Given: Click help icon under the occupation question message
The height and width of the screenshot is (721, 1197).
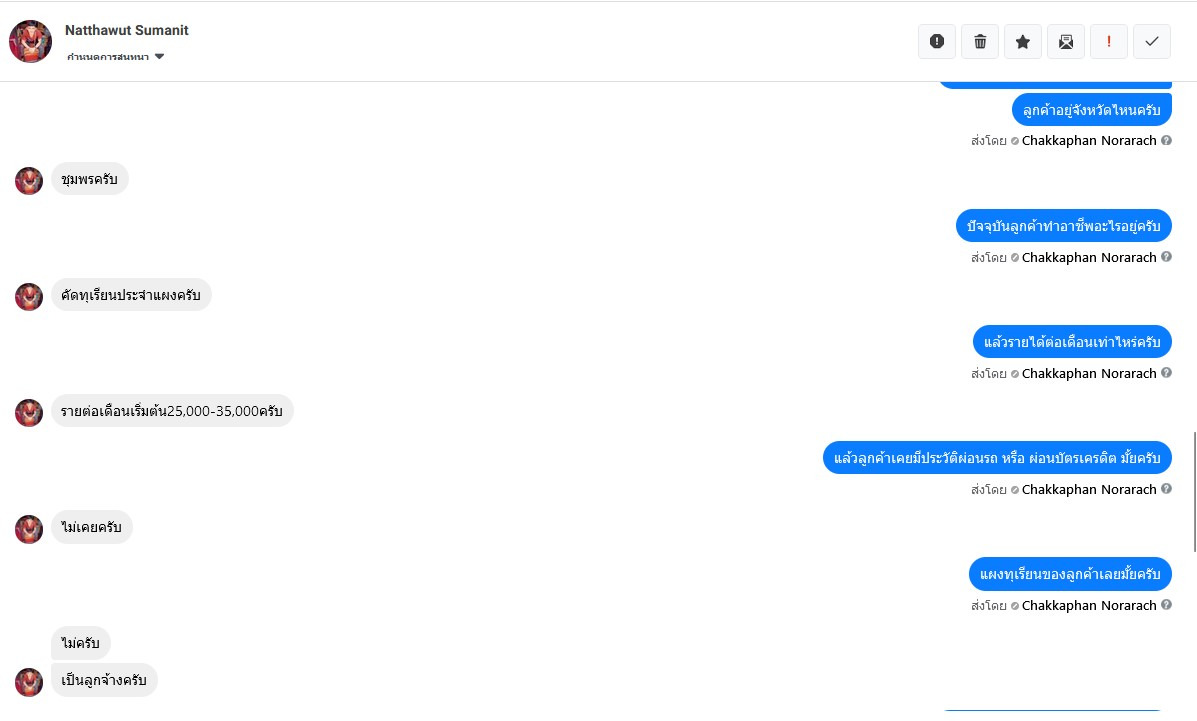Looking at the screenshot, I should [1166, 257].
